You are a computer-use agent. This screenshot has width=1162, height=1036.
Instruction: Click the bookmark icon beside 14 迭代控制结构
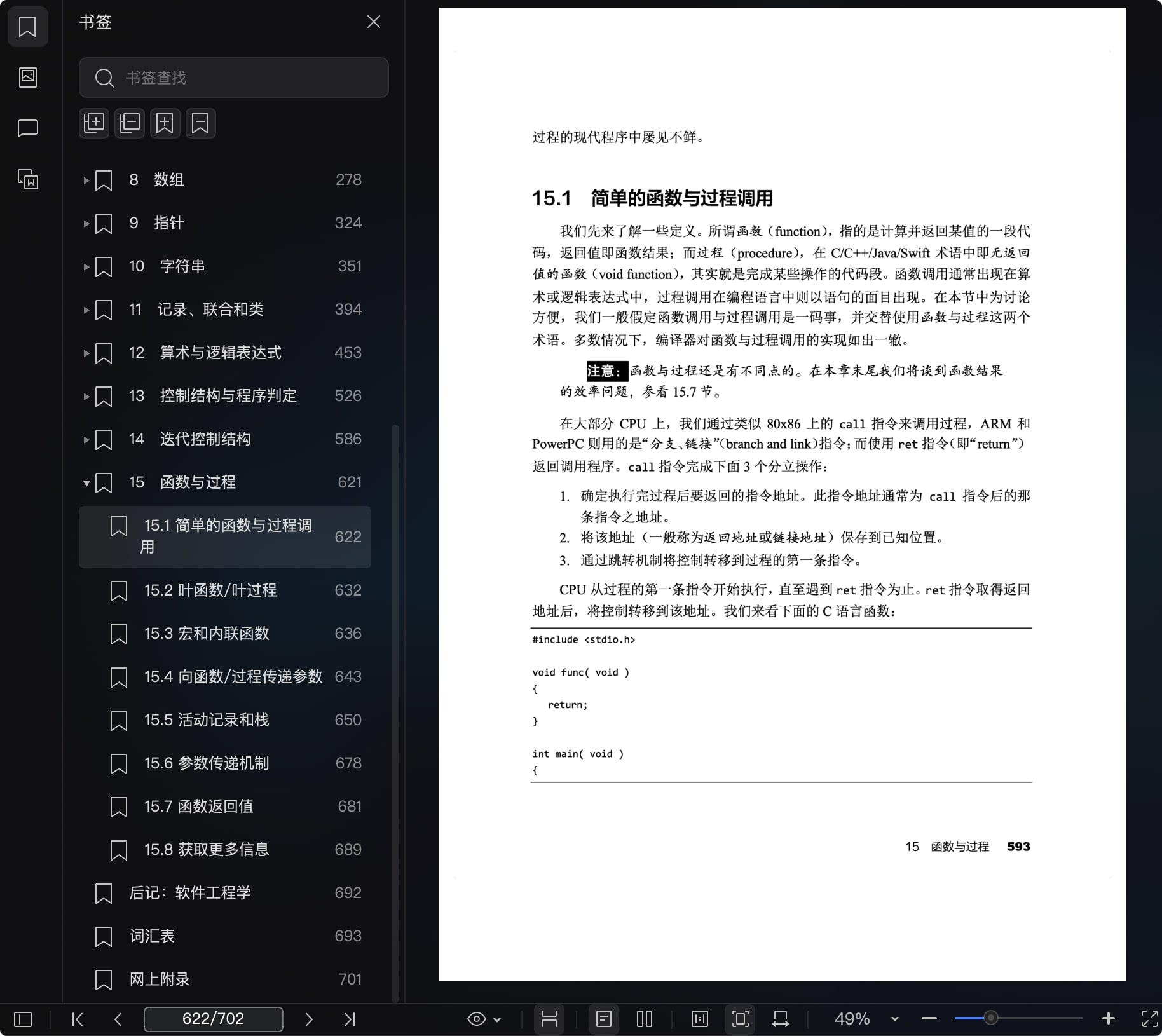tap(104, 439)
